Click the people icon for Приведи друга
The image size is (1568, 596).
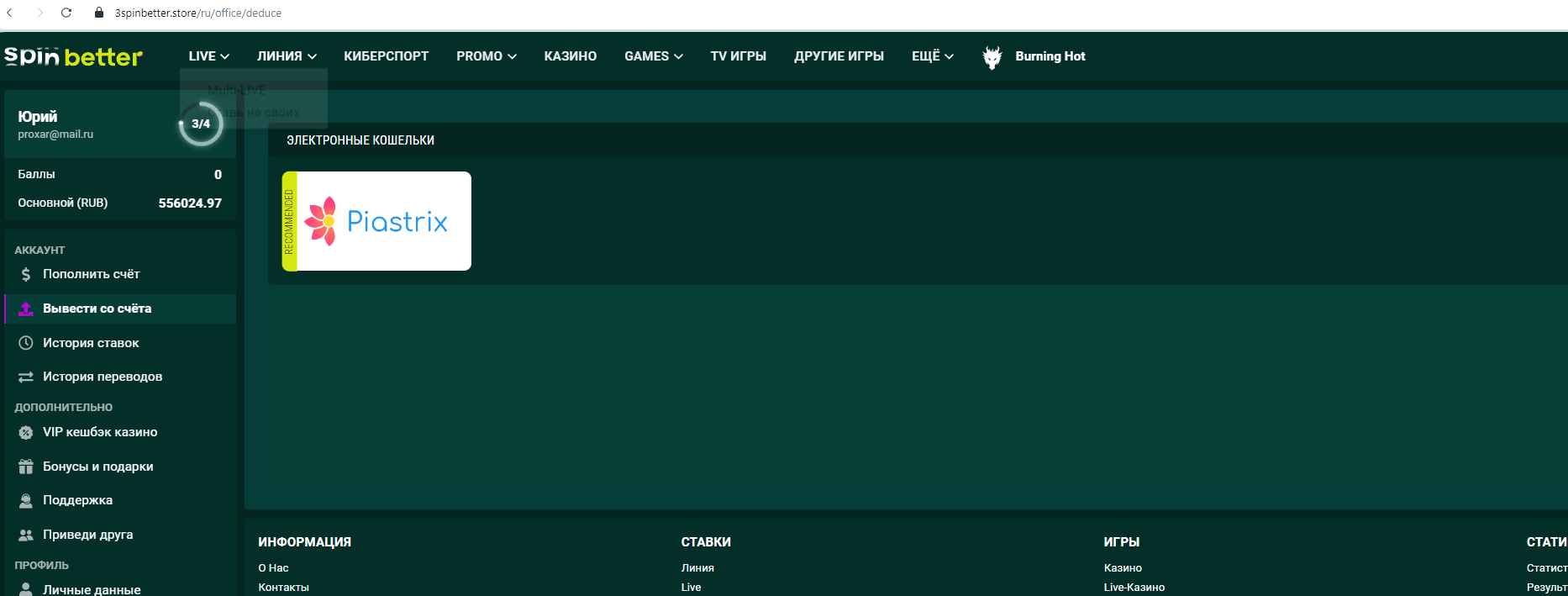pos(26,535)
